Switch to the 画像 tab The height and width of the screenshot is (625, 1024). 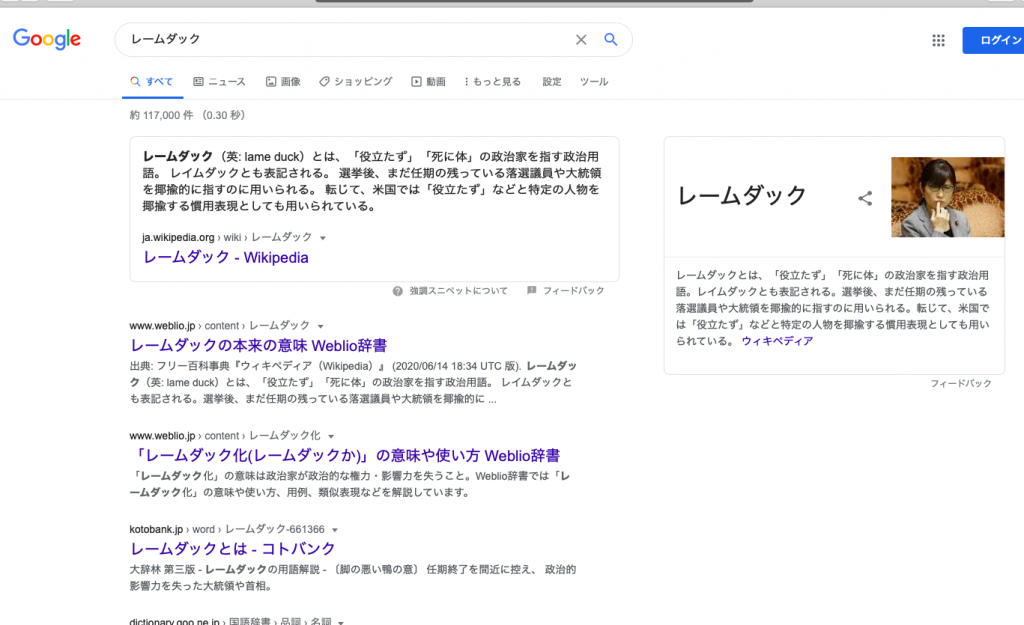click(283, 82)
